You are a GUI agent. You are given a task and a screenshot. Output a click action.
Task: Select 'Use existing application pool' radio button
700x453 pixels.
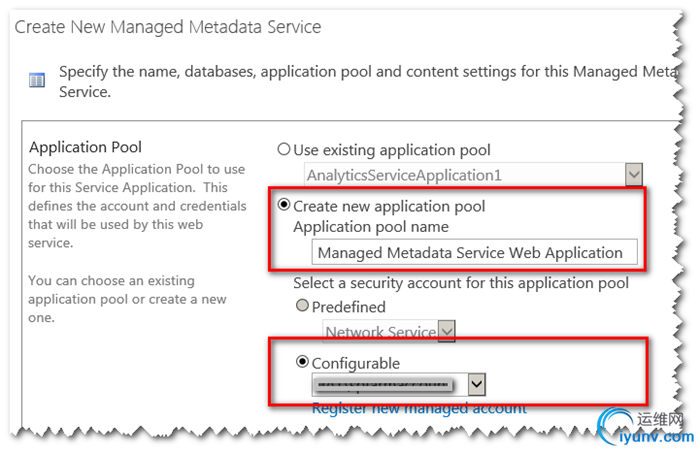pos(284,150)
